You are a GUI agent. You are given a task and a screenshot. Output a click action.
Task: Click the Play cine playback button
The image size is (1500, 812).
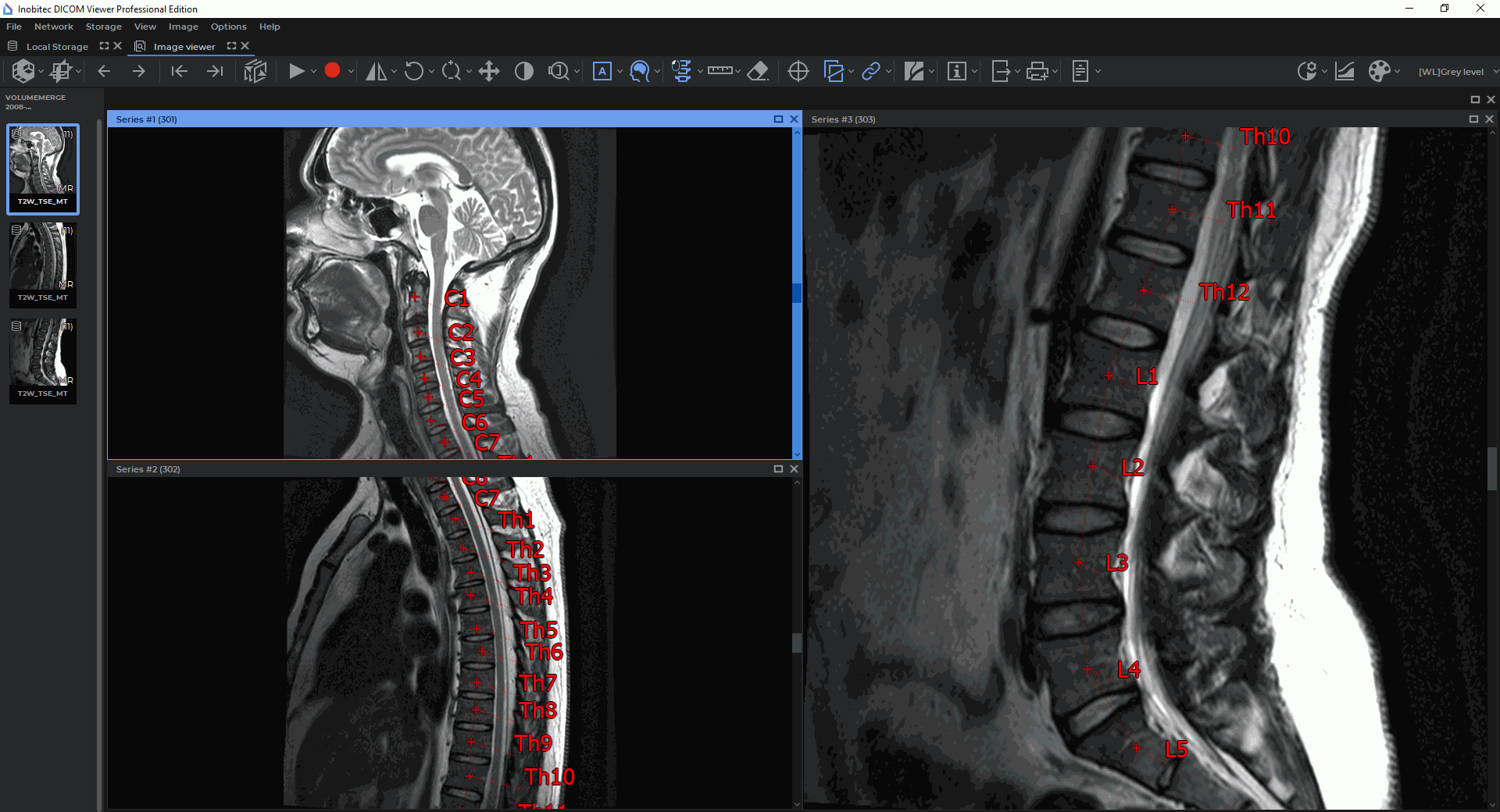click(x=296, y=72)
